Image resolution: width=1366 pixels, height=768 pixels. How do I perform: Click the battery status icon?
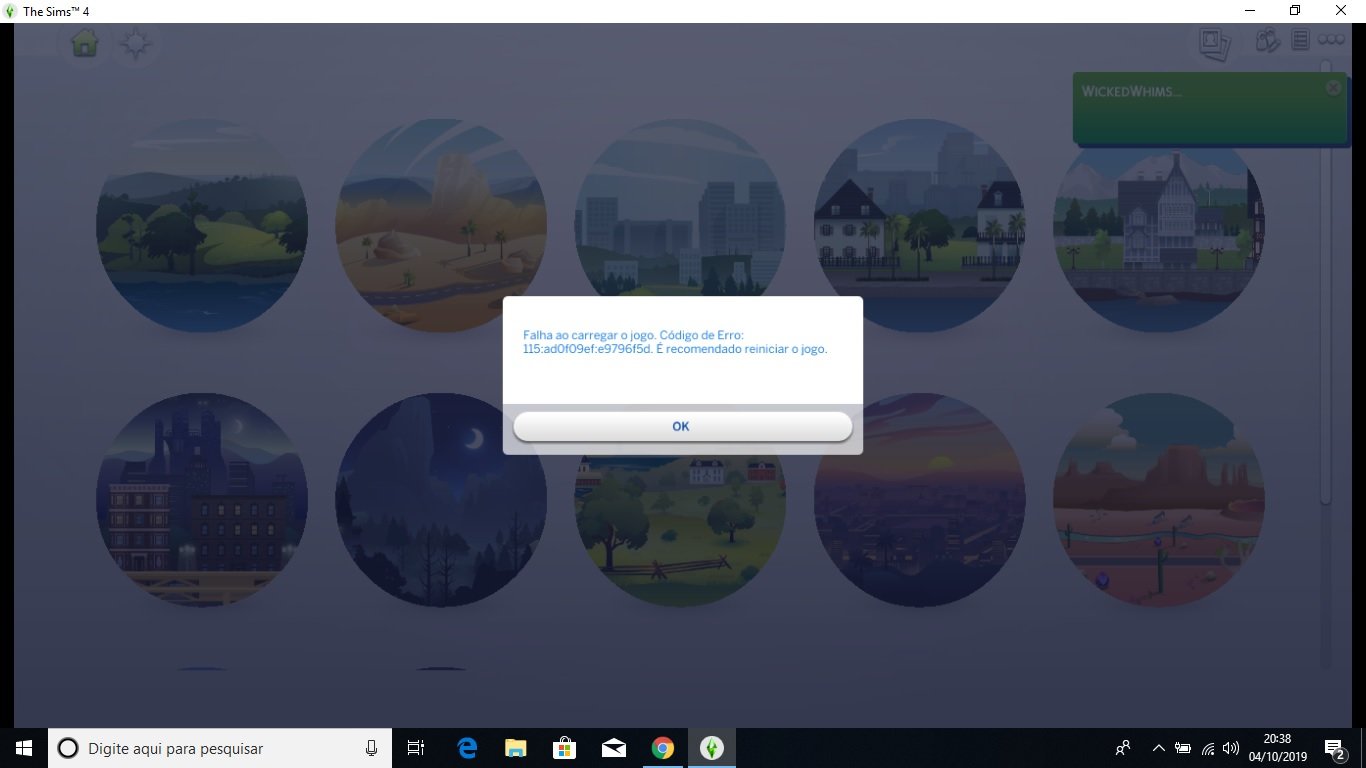[x=1183, y=748]
